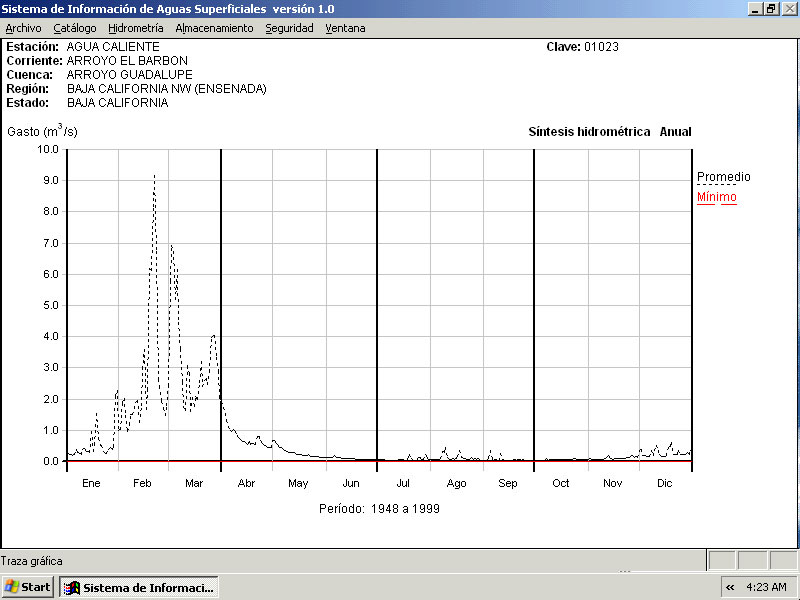Click the 4:23 AM system clock
Viewport: 800px width, 600px height.
766,587
